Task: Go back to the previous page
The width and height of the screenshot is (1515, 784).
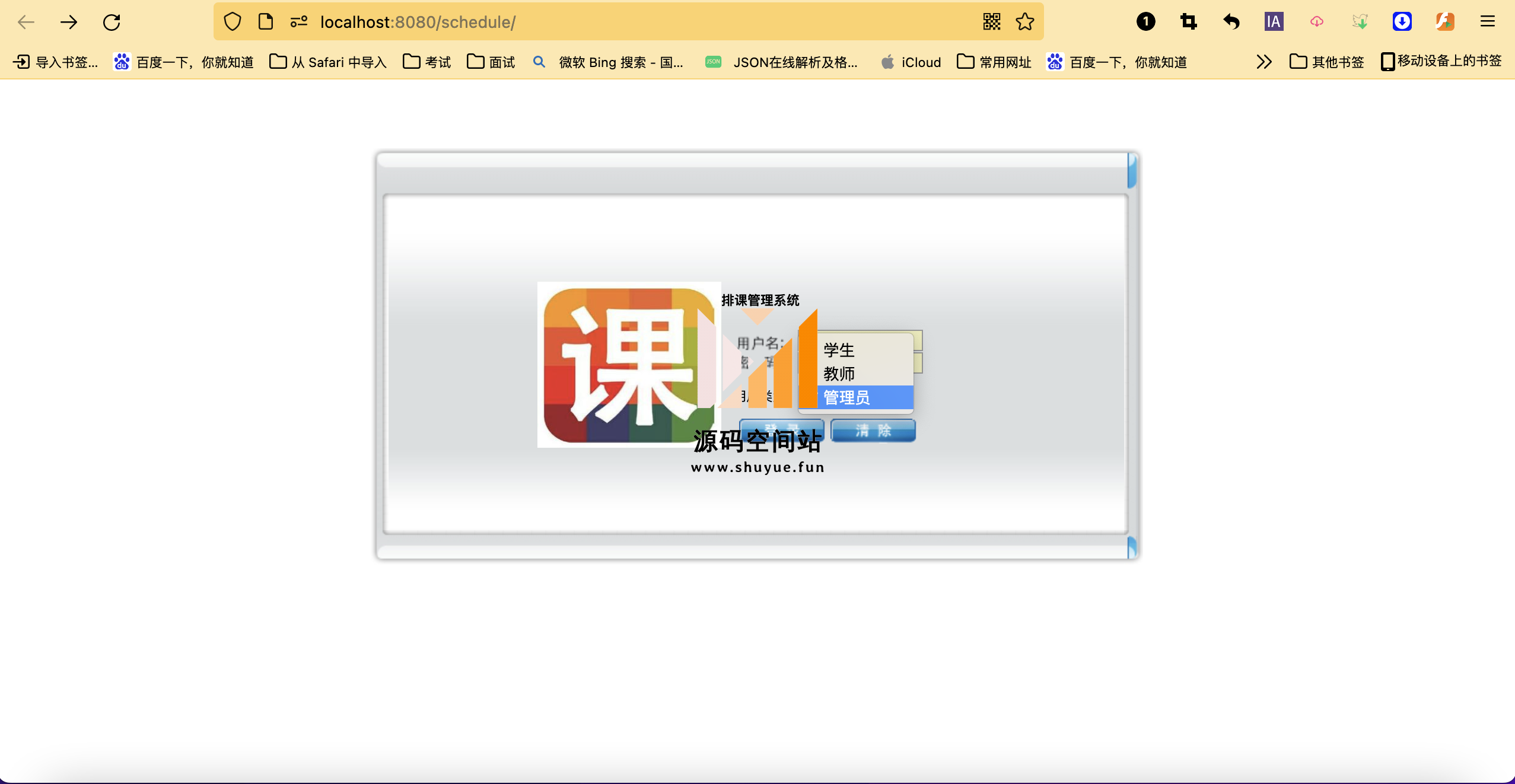Action: tap(26, 23)
